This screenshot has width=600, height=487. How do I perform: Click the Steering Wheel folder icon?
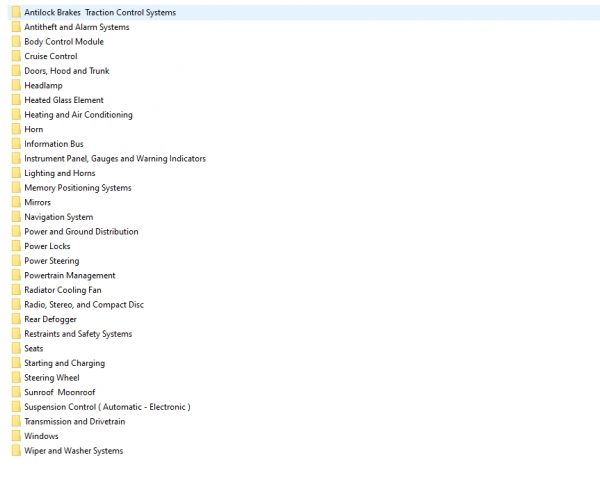16,378
